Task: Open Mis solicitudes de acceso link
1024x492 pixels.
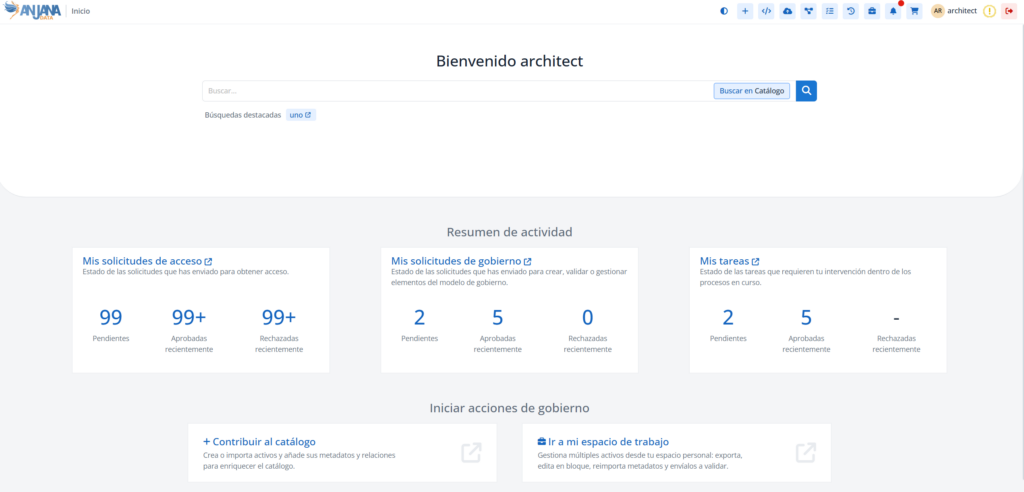Action: coord(147,261)
